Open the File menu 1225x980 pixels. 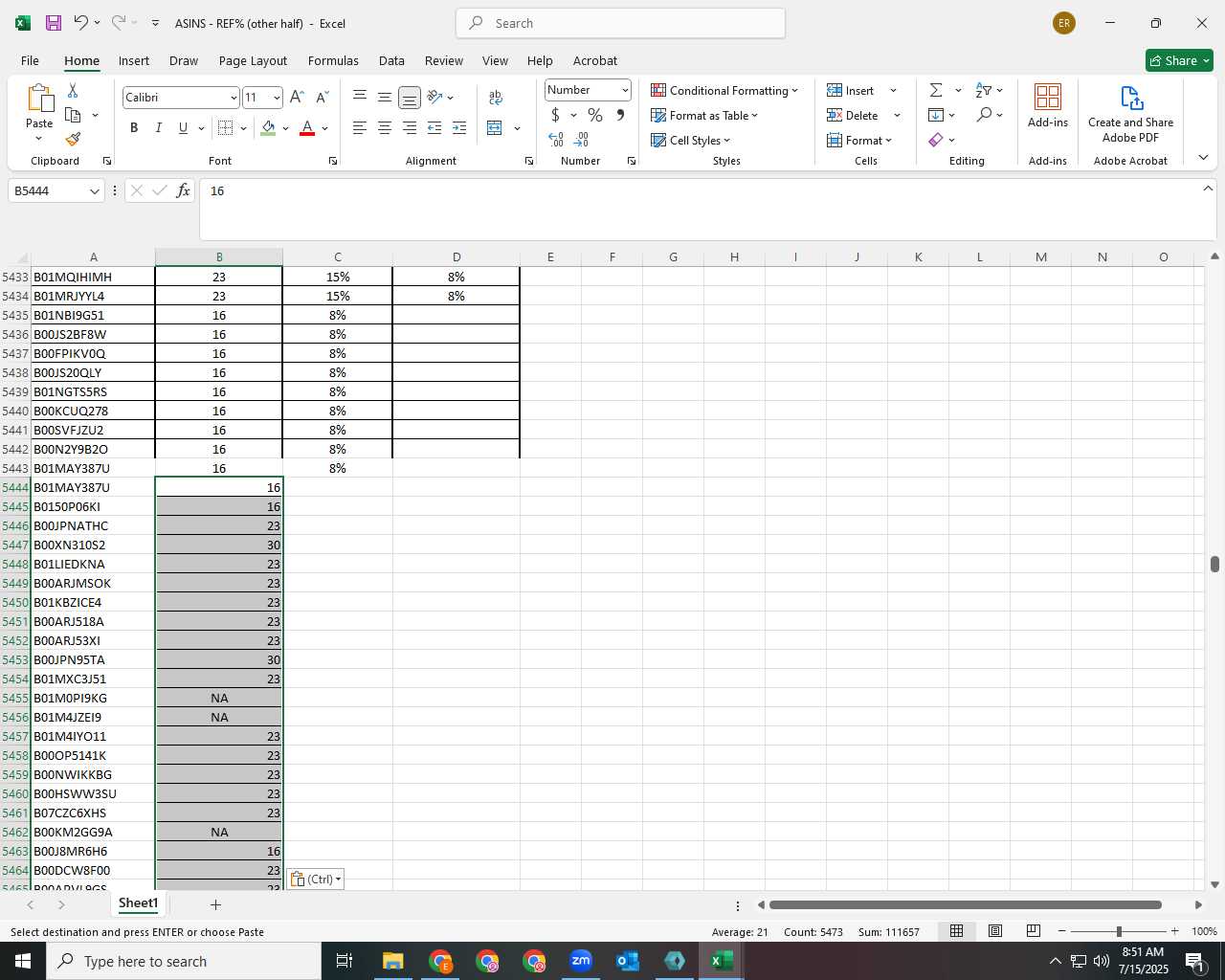click(30, 60)
